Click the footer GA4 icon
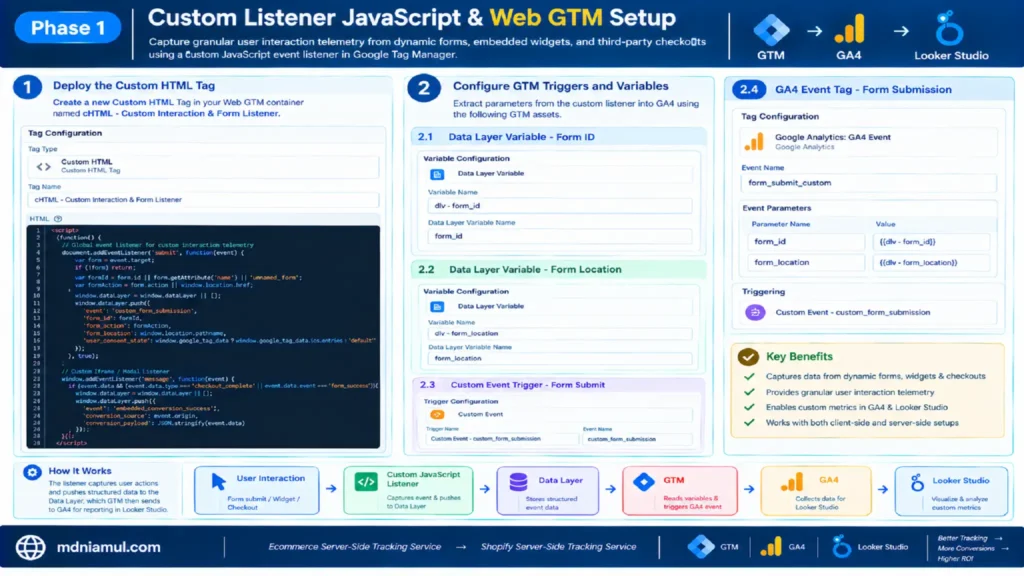The height and width of the screenshot is (576, 1024). point(771,547)
